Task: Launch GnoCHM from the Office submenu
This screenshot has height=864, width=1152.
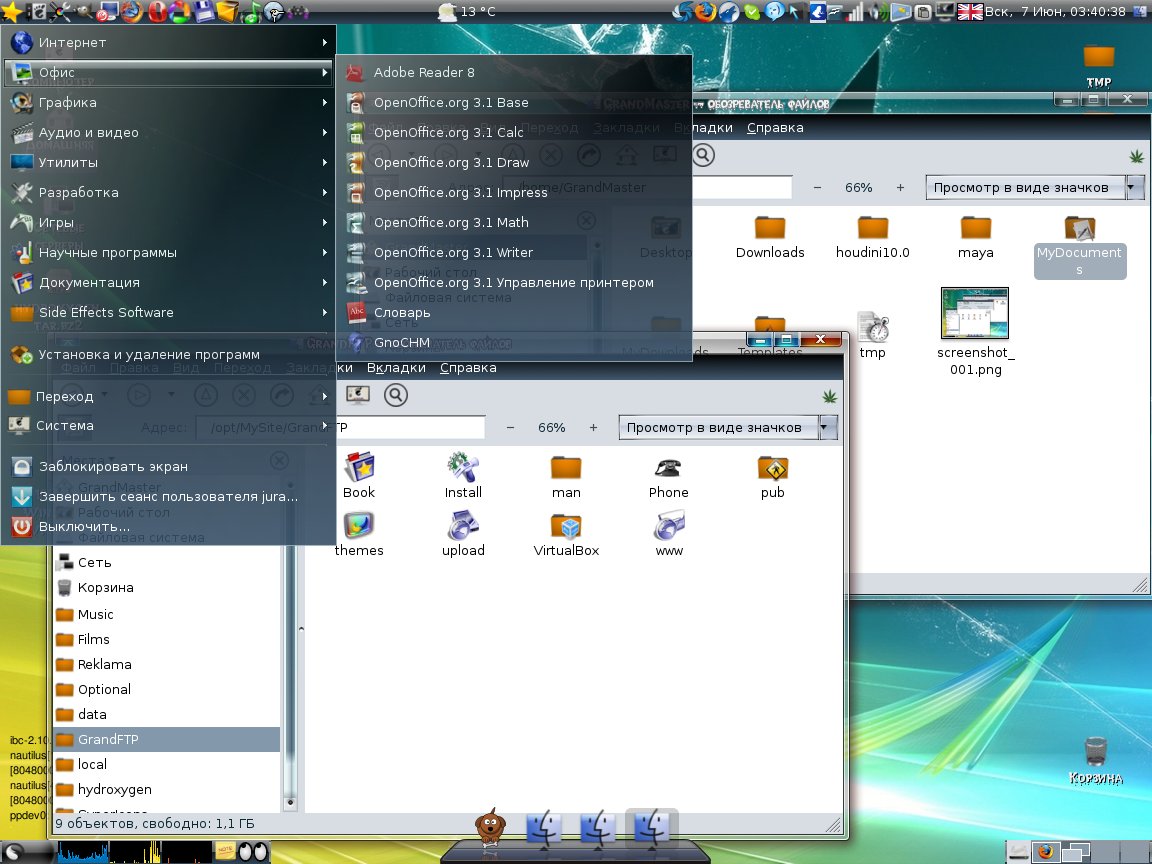Action: (x=514, y=342)
